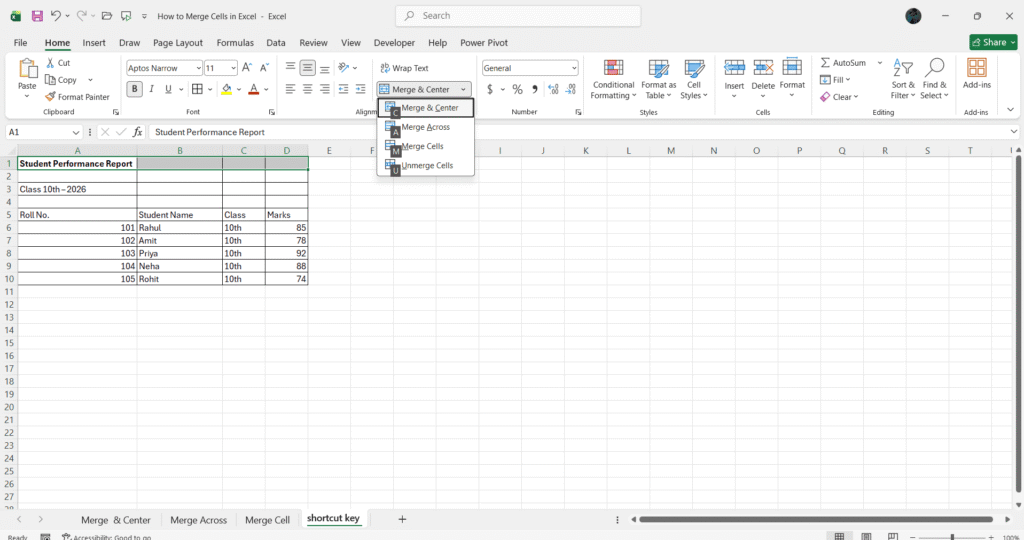1024x540 pixels.
Task: Choose Unmerge Cells option
Action: pos(426,165)
